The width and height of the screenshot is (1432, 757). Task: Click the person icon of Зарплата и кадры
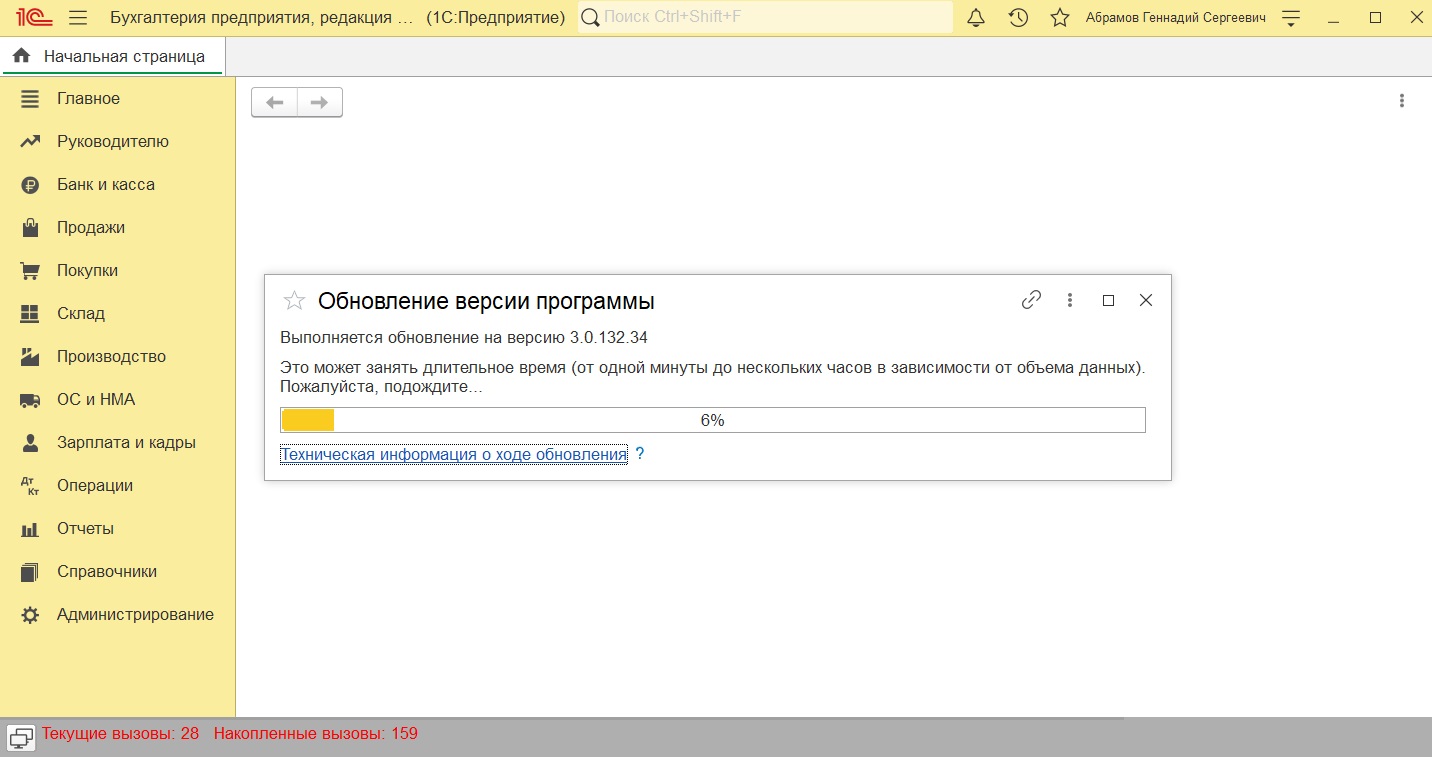pos(30,443)
